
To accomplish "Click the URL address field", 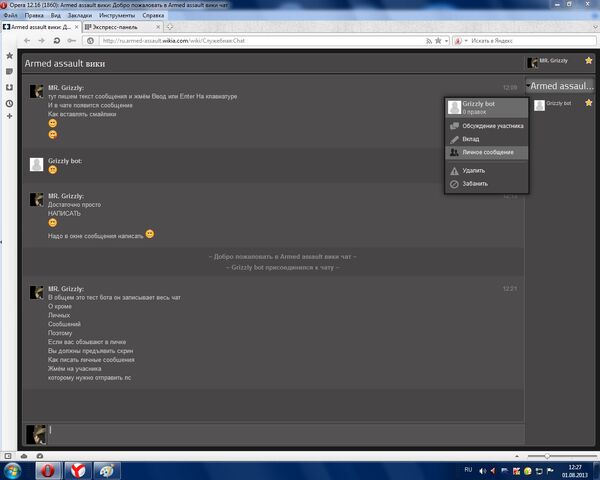I will coord(261,41).
